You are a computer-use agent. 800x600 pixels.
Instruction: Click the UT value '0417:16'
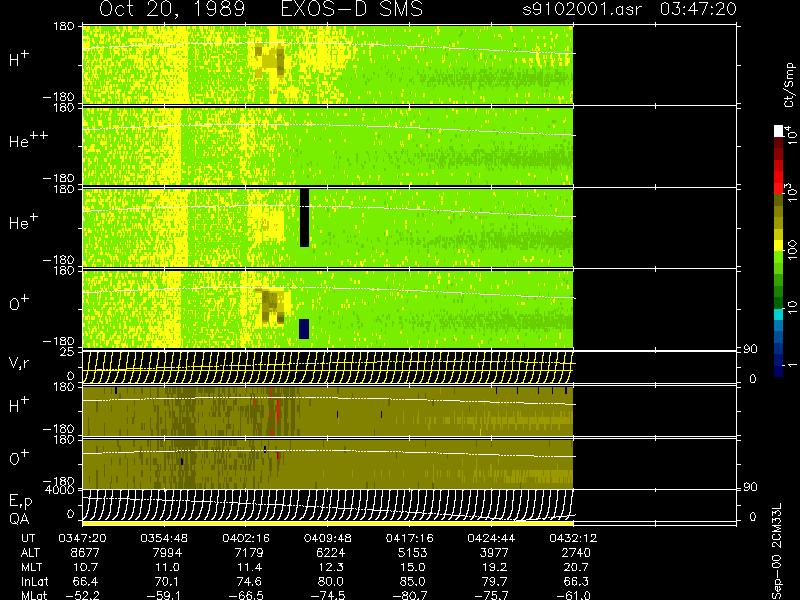point(409,538)
